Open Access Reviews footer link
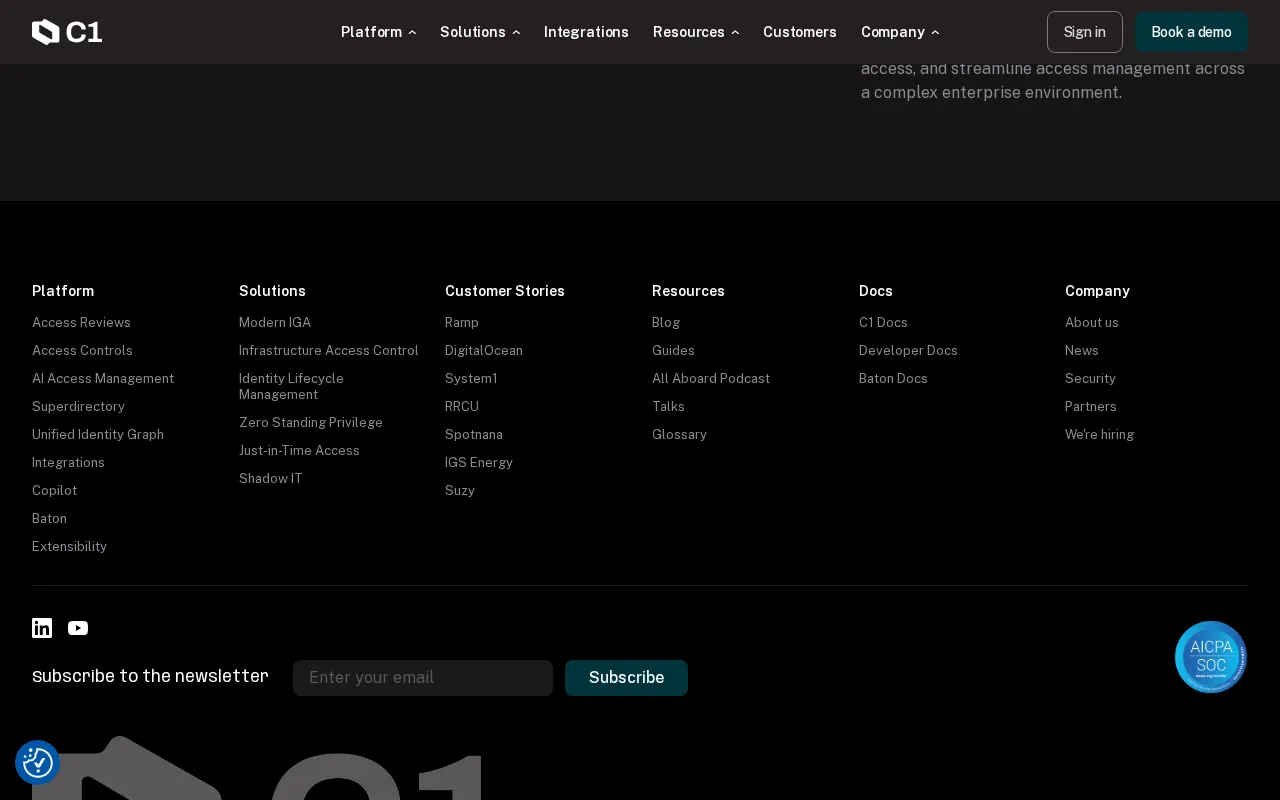The width and height of the screenshot is (1280, 800). coord(81,322)
